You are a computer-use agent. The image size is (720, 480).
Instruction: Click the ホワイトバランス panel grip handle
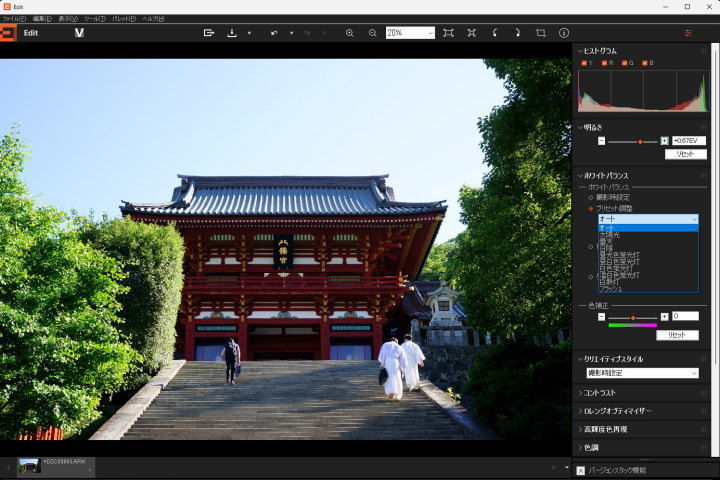pos(703,175)
